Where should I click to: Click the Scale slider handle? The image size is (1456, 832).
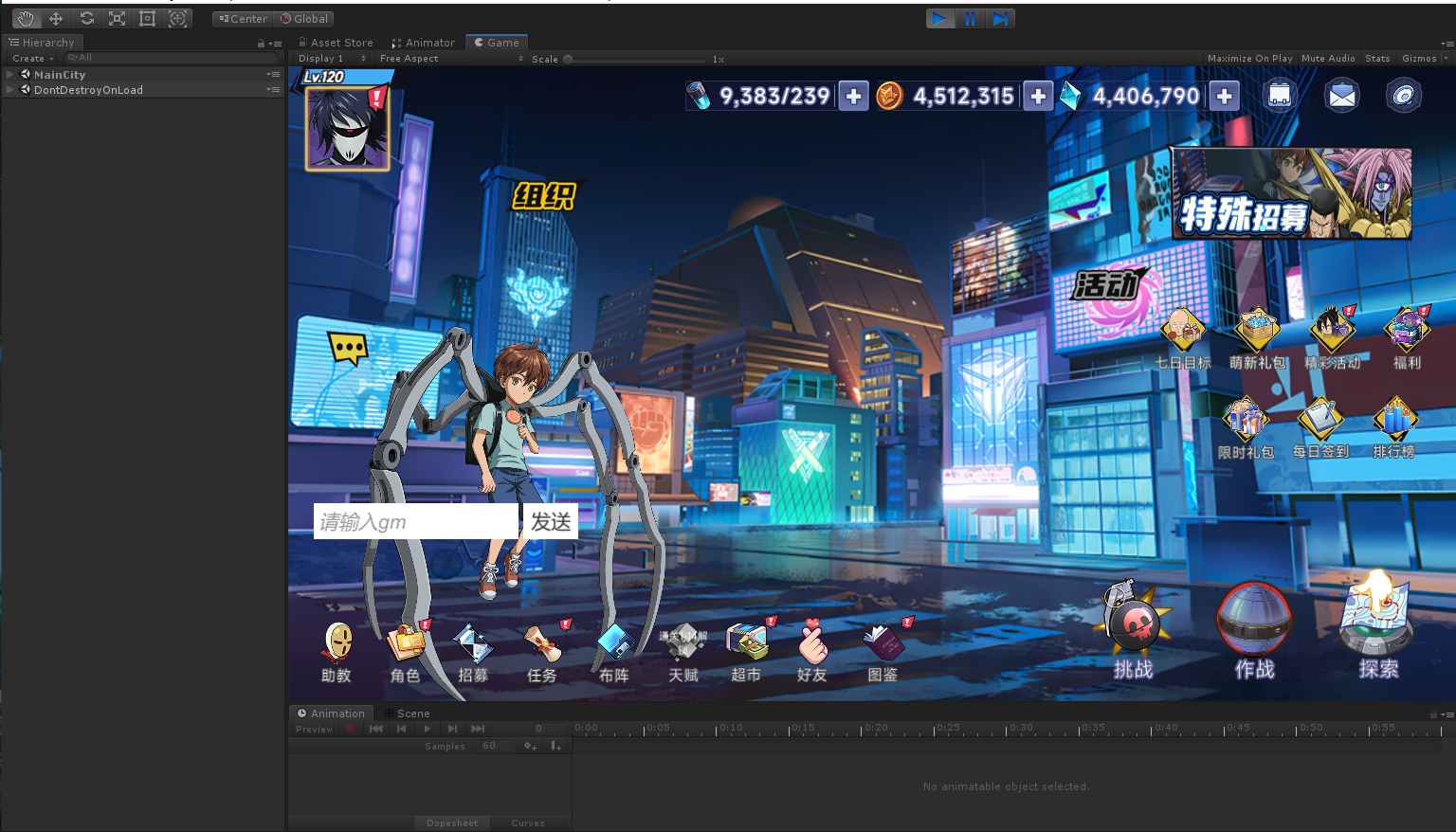pos(568,59)
